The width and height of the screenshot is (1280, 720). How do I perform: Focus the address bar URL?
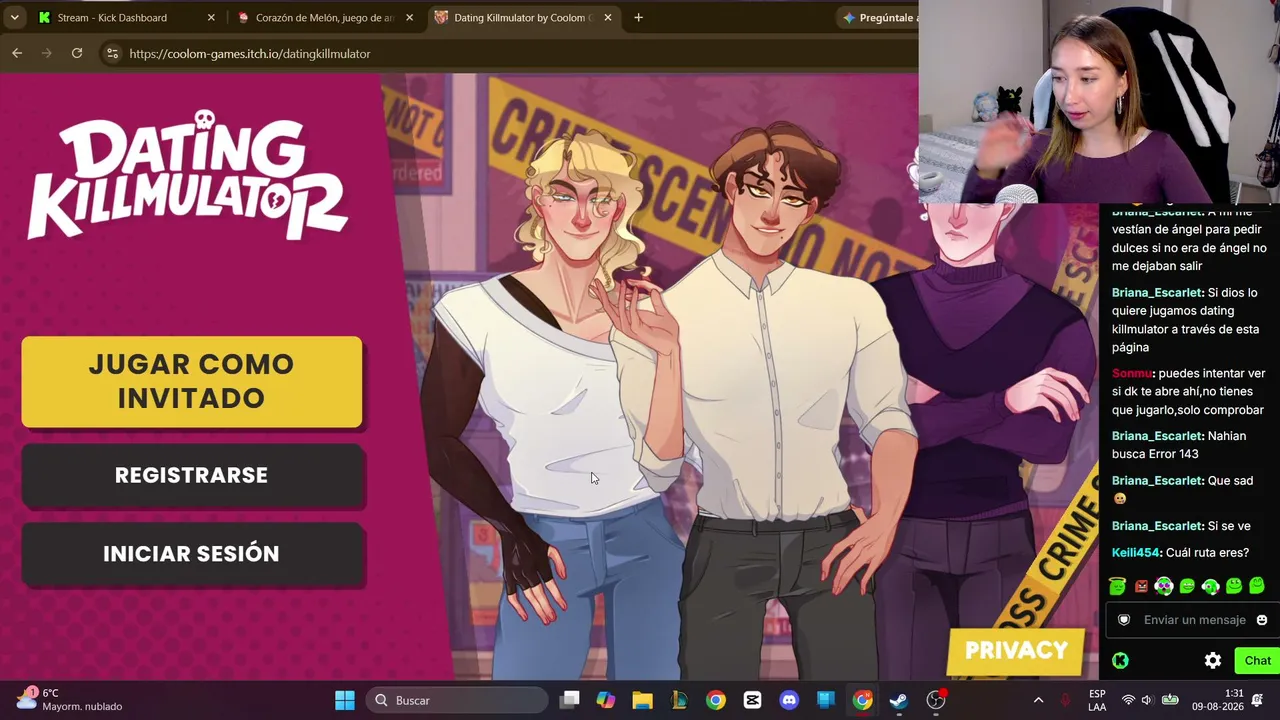pyautogui.click(x=250, y=54)
